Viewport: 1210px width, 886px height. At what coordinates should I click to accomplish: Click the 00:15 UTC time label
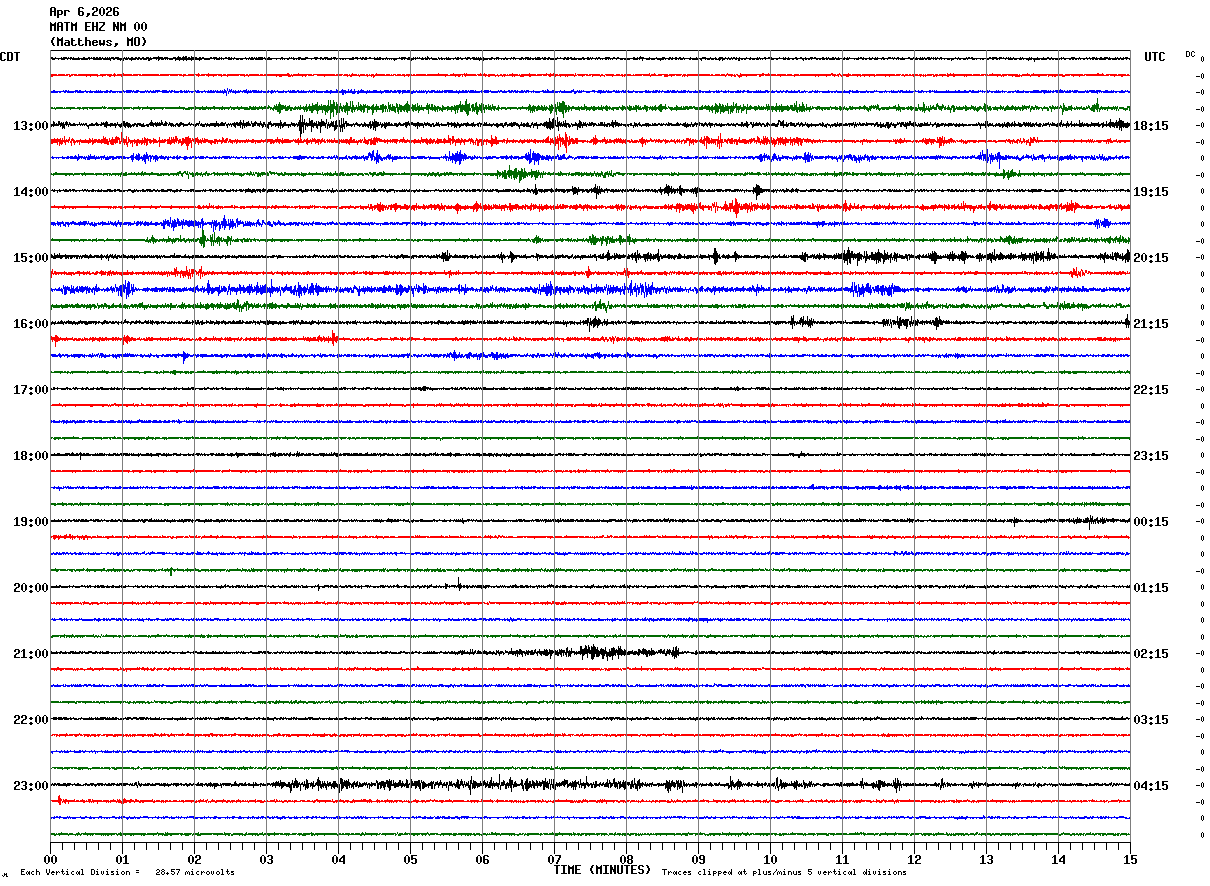coord(1151,522)
